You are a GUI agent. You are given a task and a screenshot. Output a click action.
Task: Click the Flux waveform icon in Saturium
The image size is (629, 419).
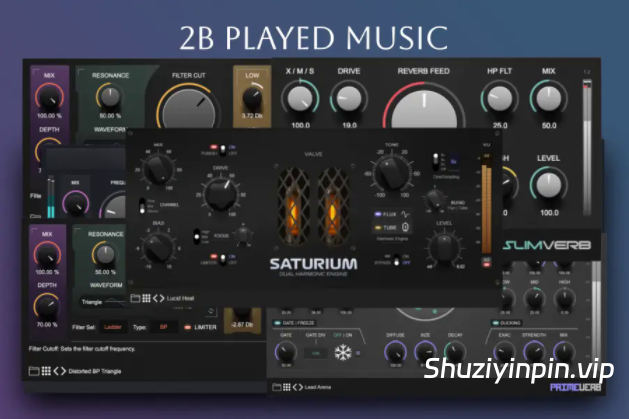coord(405,214)
